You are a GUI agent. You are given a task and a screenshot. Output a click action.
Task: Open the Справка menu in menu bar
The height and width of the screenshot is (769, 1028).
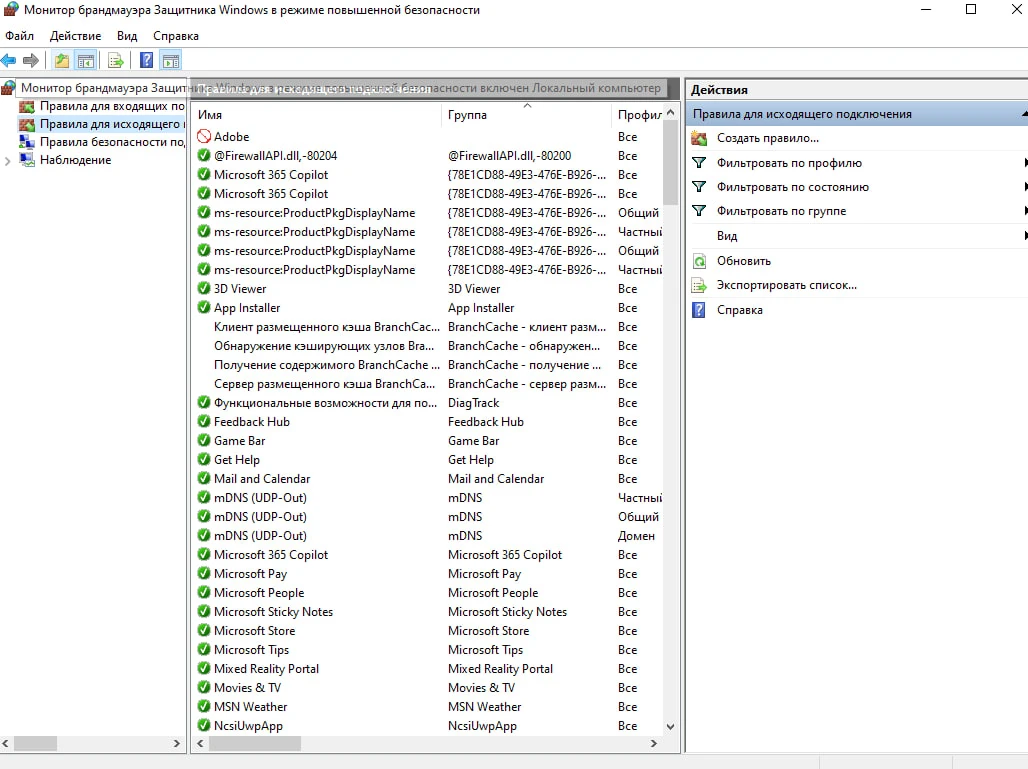pos(176,36)
